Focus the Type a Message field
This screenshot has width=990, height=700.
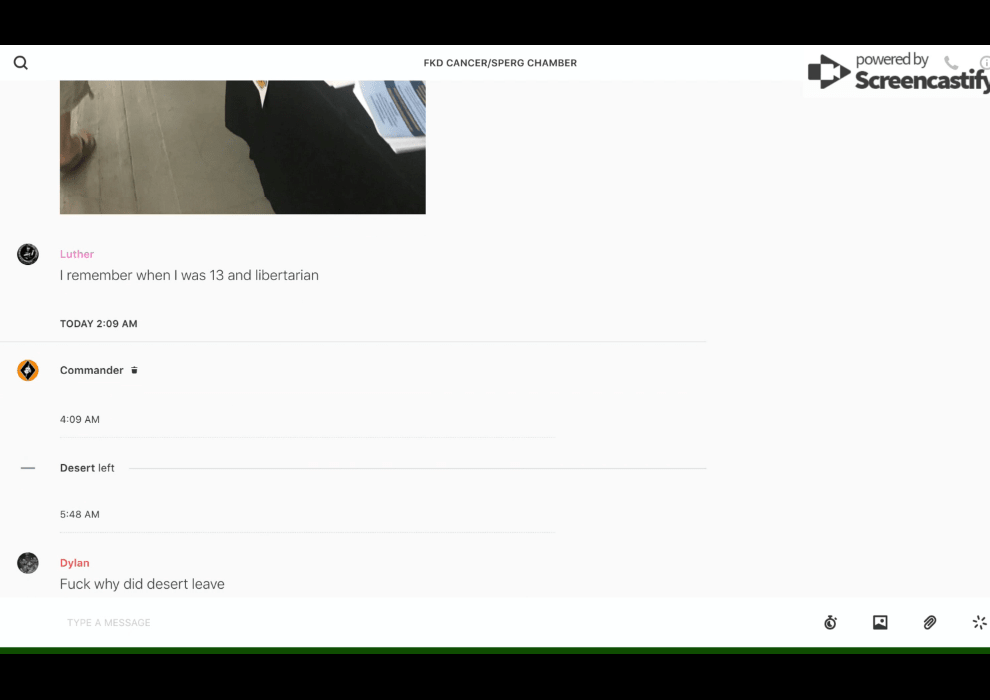[x=400, y=623]
